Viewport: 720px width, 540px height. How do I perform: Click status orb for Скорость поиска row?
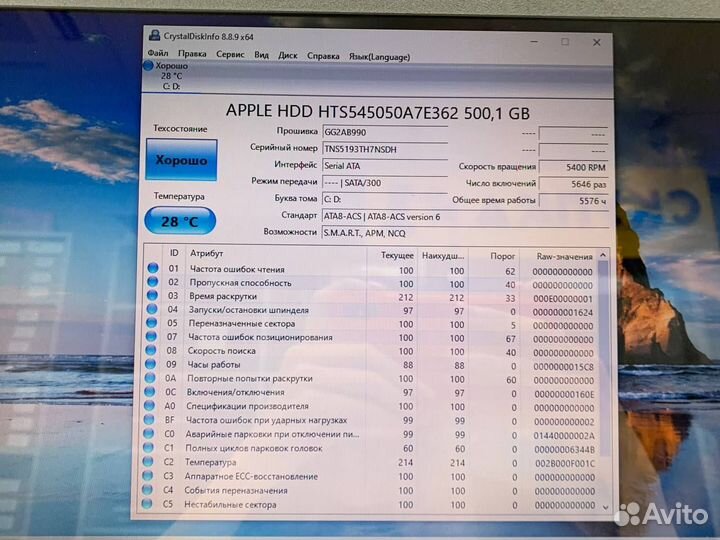[151, 350]
